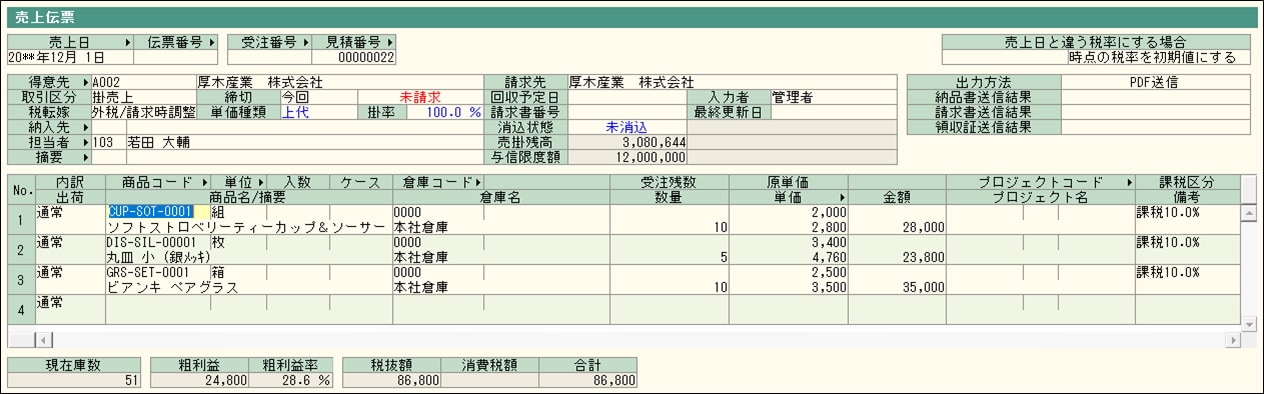Click the 合計 total 86,800

point(587,380)
